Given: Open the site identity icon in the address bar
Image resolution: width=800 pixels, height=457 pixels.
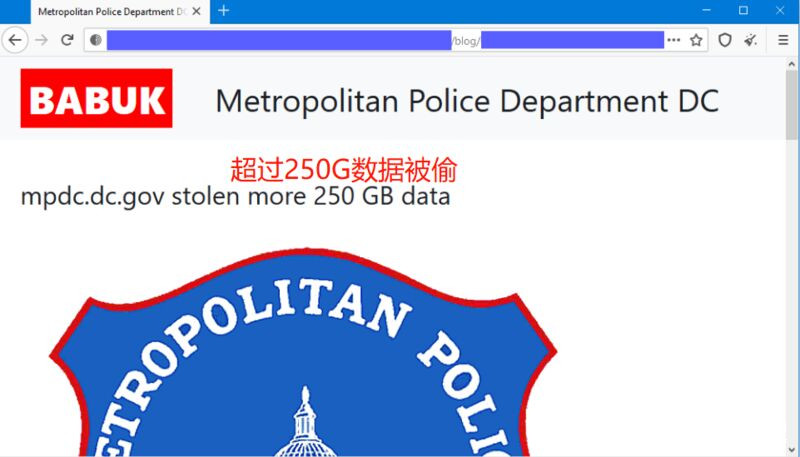Looking at the screenshot, I should pyautogui.click(x=95, y=40).
